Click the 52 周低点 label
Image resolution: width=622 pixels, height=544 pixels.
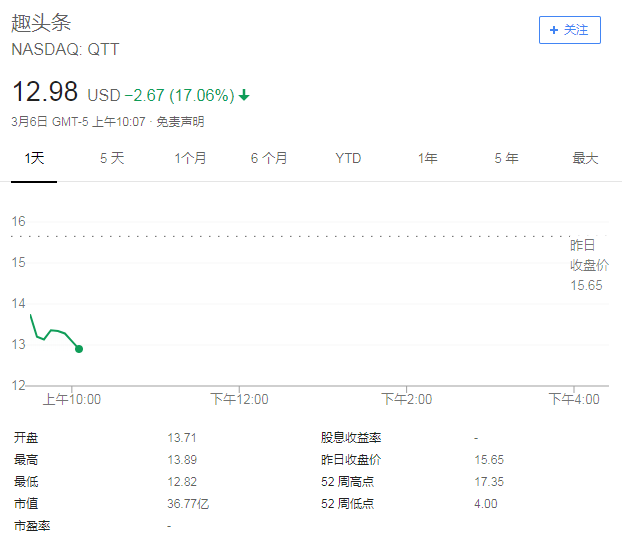(x=347, y=504)
